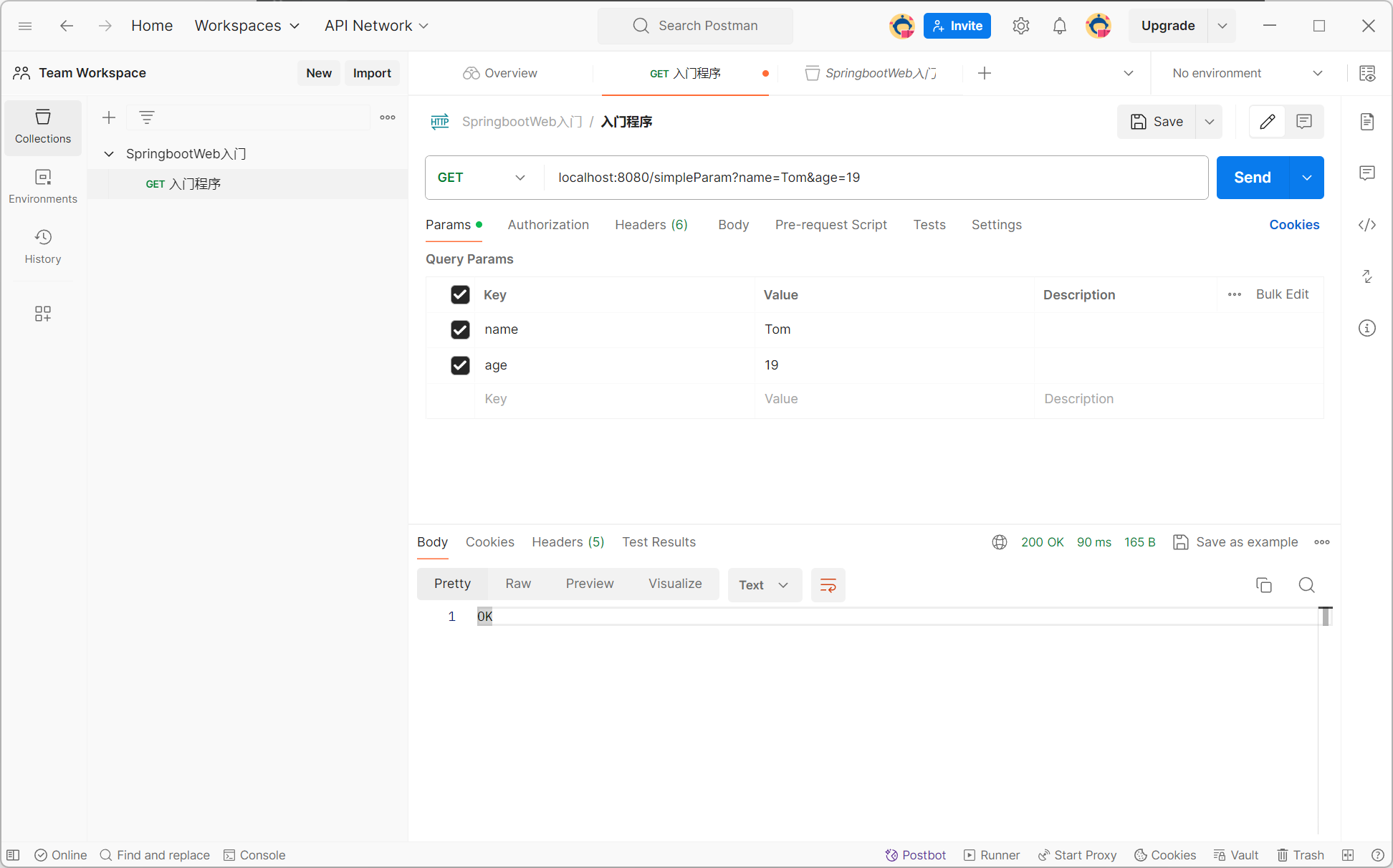Open the No environment selector
Viewport: 1393px width, 868px height.
click(x=1248, y=73)
